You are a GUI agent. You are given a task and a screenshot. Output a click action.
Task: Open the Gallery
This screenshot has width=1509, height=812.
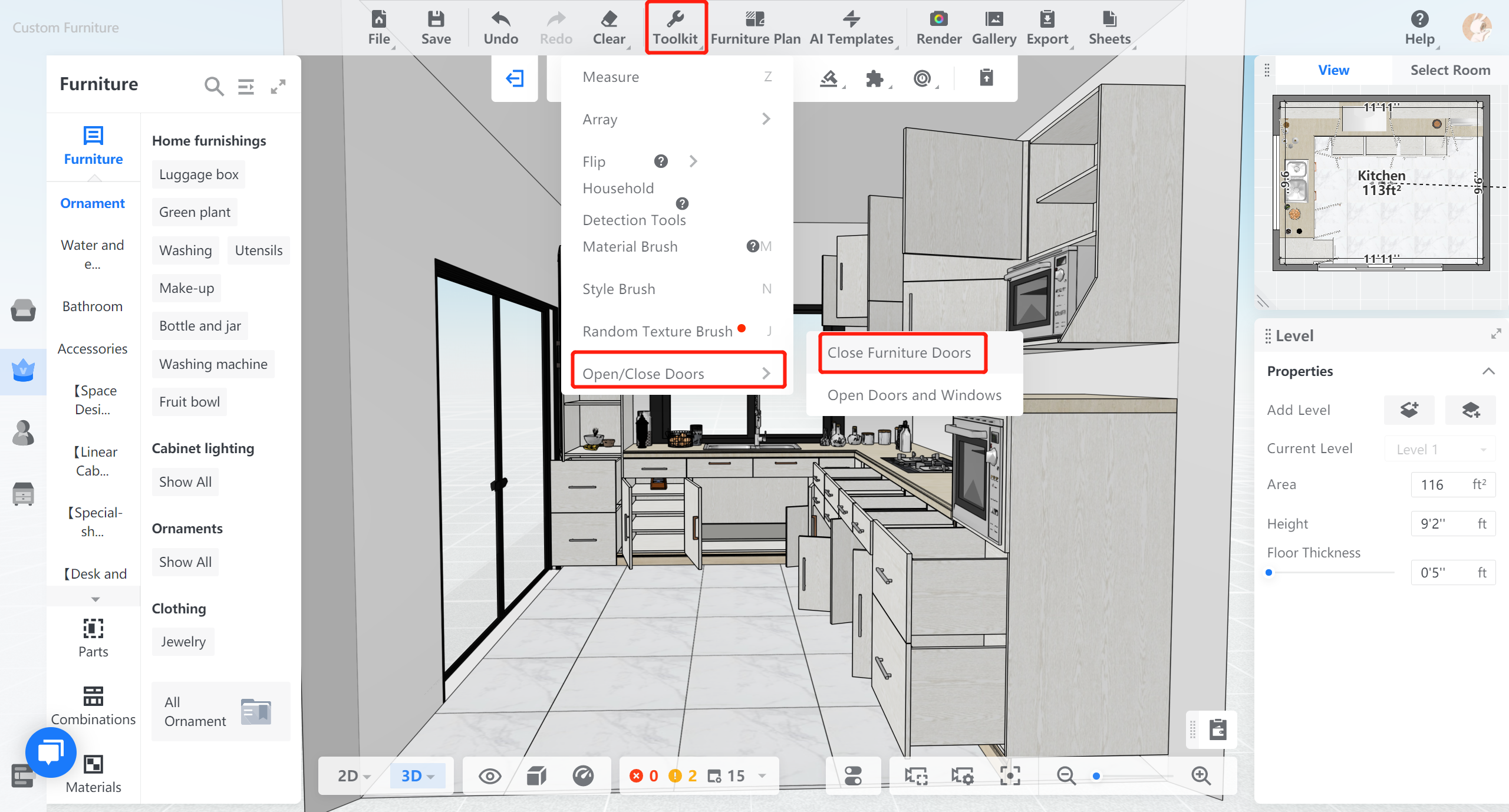click(x=994, y=28)
